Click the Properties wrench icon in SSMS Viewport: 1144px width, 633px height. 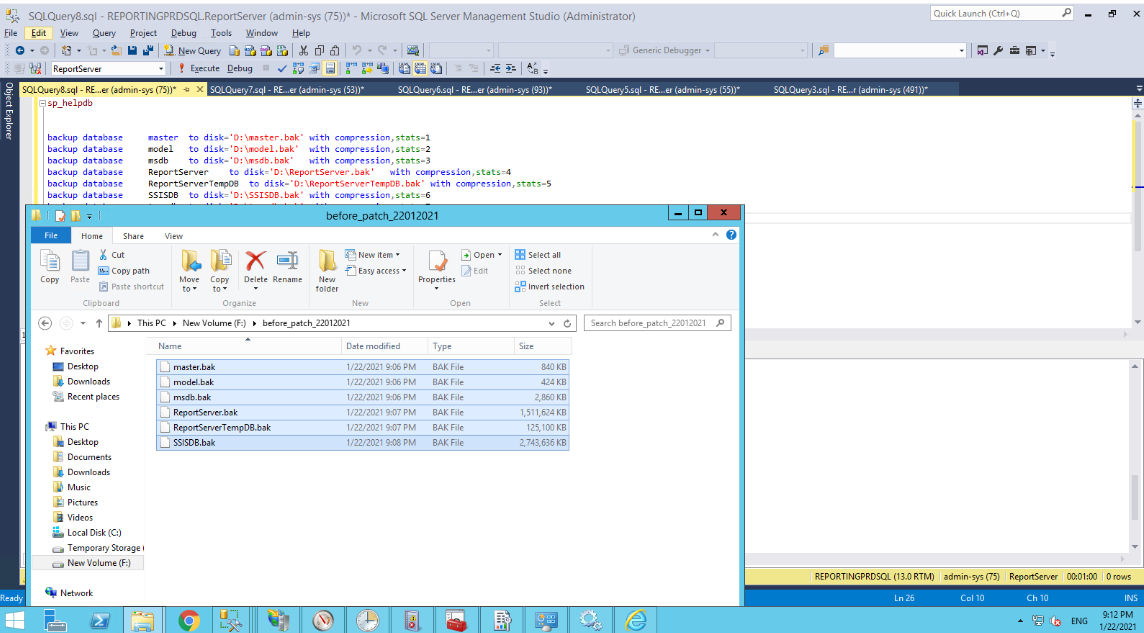coord(998,51)
